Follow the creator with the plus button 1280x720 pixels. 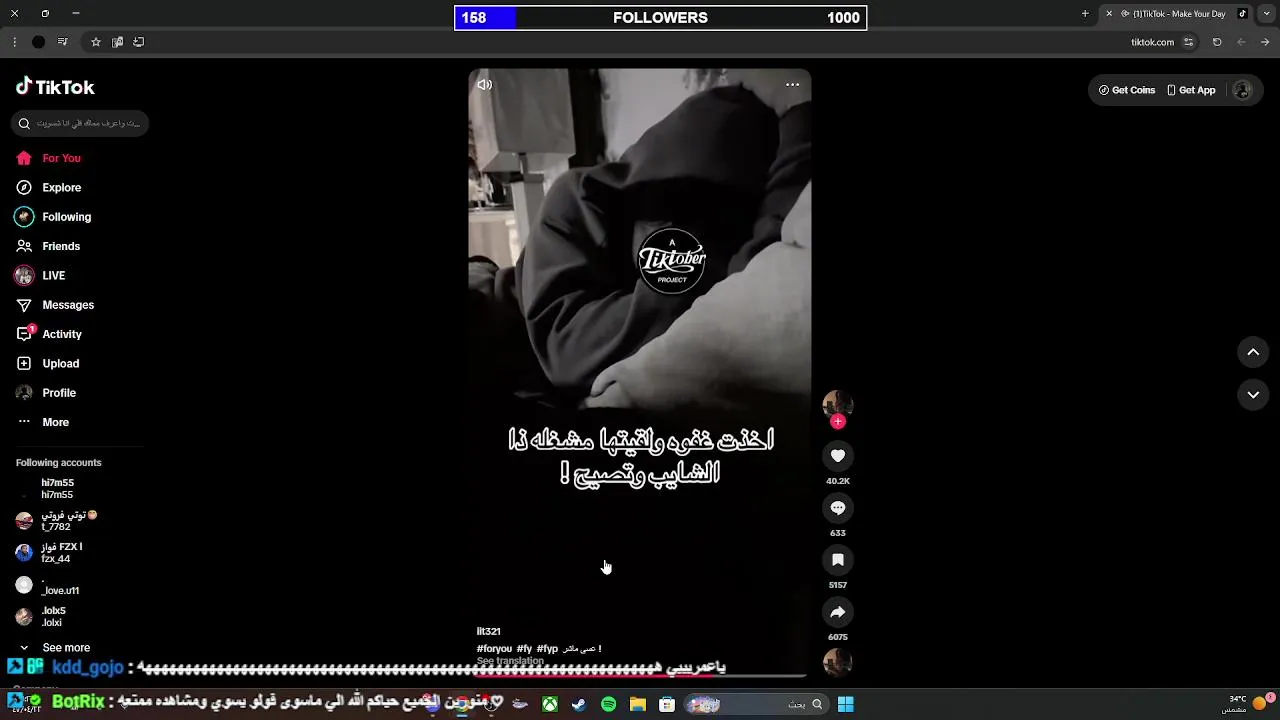click(x=838, y=422)
